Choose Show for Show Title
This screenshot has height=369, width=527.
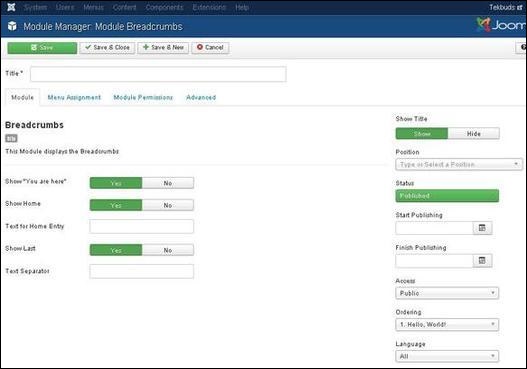click(x=422, y=133)
